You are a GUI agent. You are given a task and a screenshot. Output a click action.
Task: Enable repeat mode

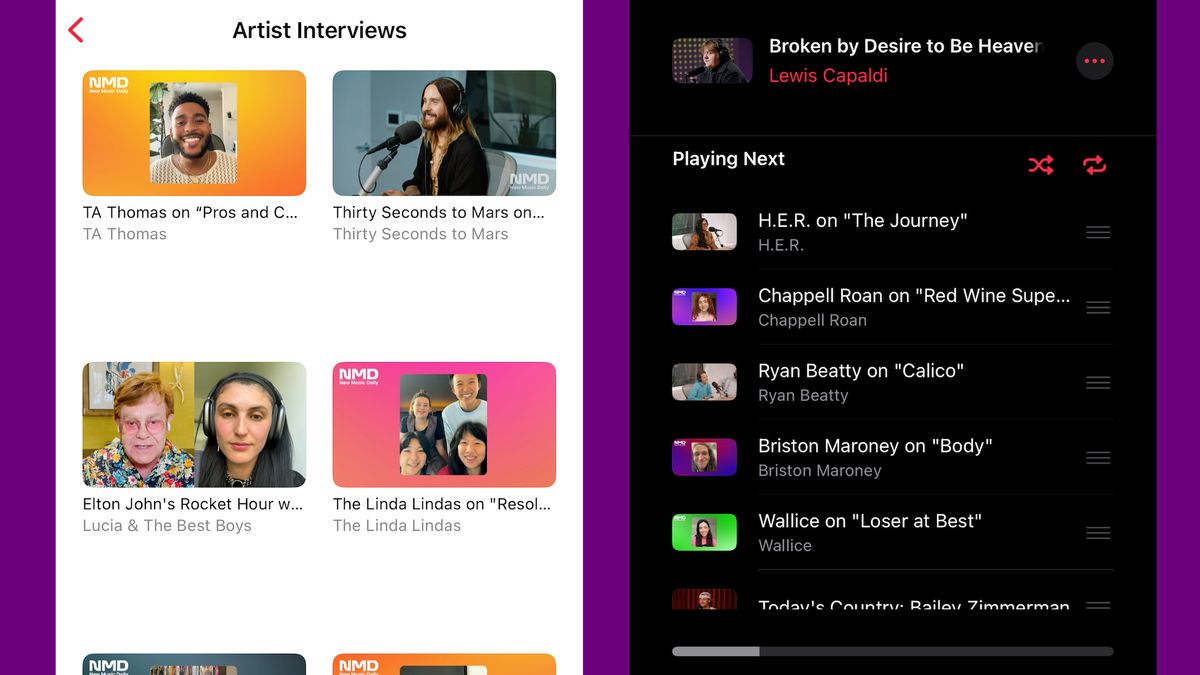tap(1094, 165)
